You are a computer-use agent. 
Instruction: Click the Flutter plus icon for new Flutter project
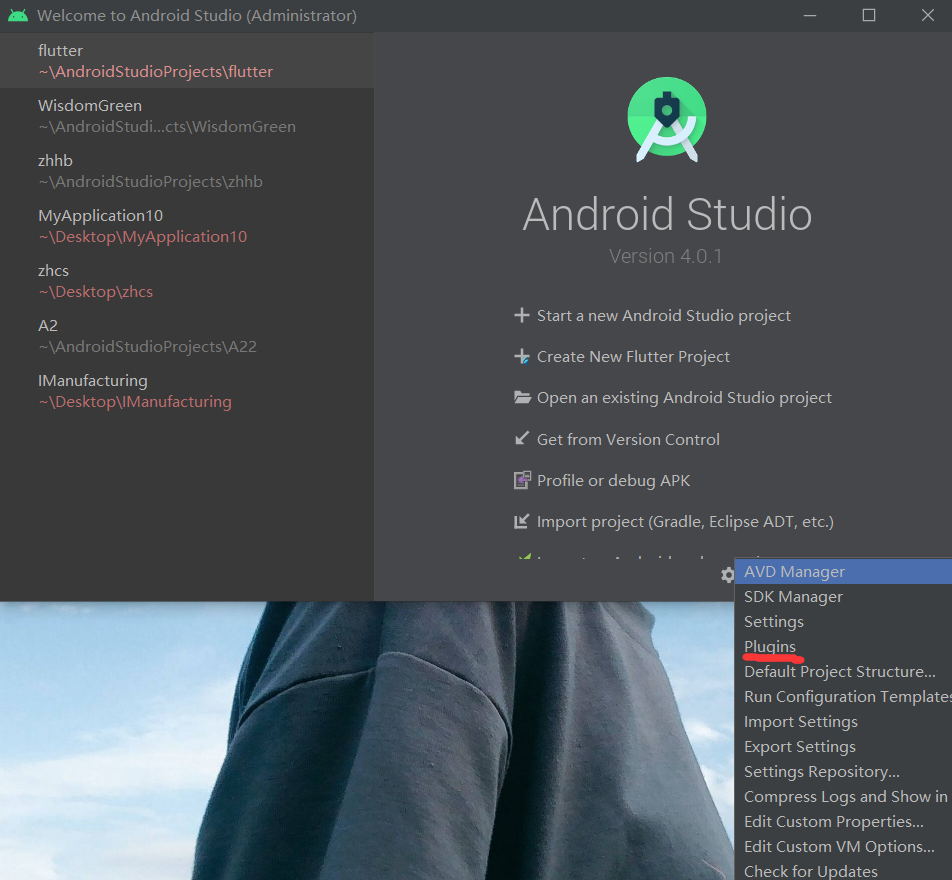click(522, 356)
